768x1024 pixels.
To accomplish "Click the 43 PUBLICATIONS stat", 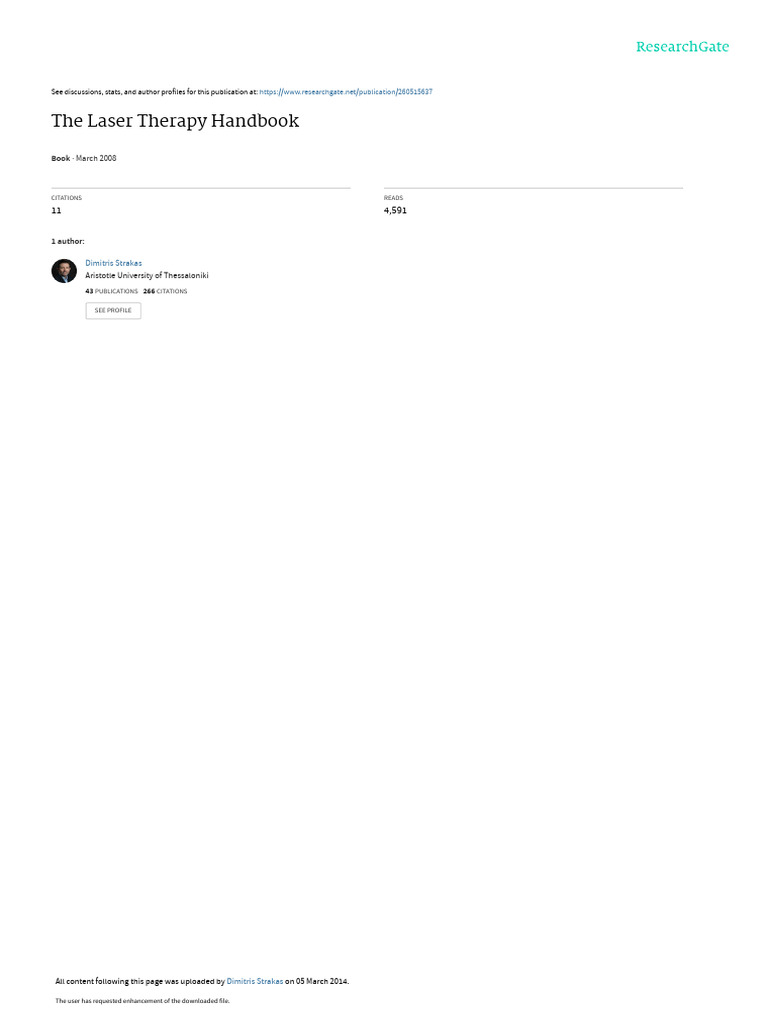I will coord(111,291).
